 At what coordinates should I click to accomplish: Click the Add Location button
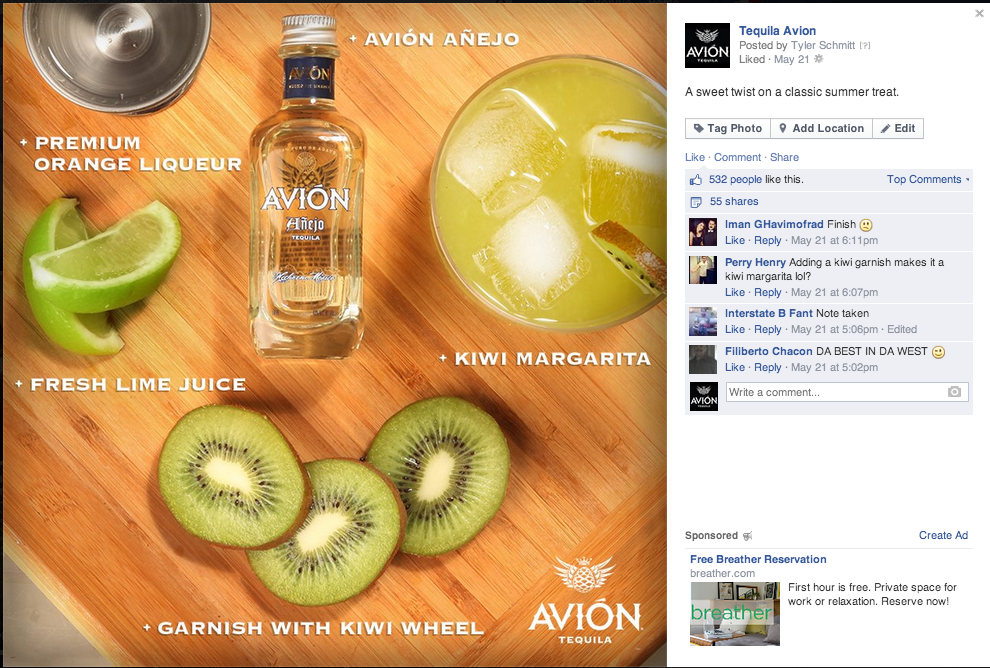(821, 128)
